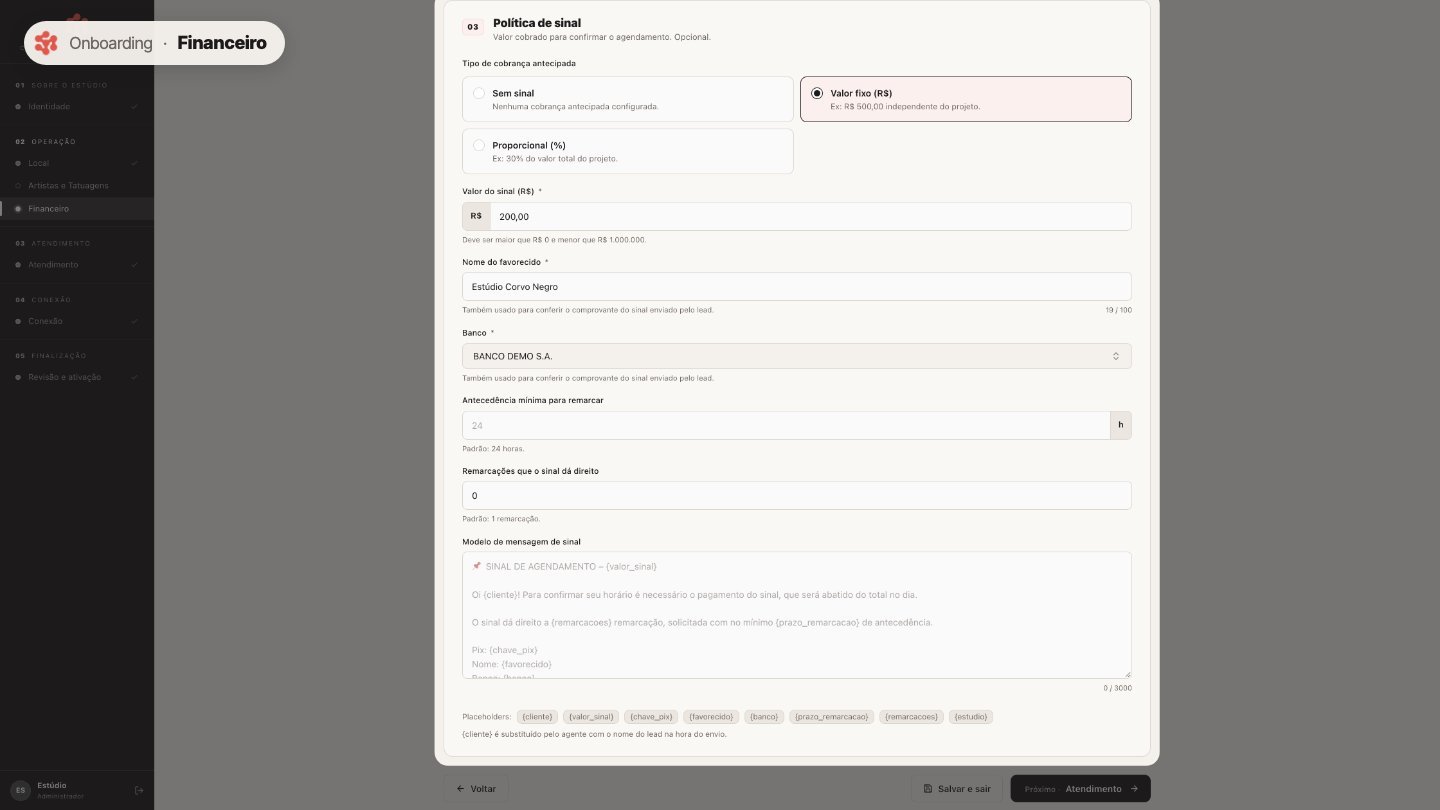Click the Salvar e sair button

pos(957,788)
